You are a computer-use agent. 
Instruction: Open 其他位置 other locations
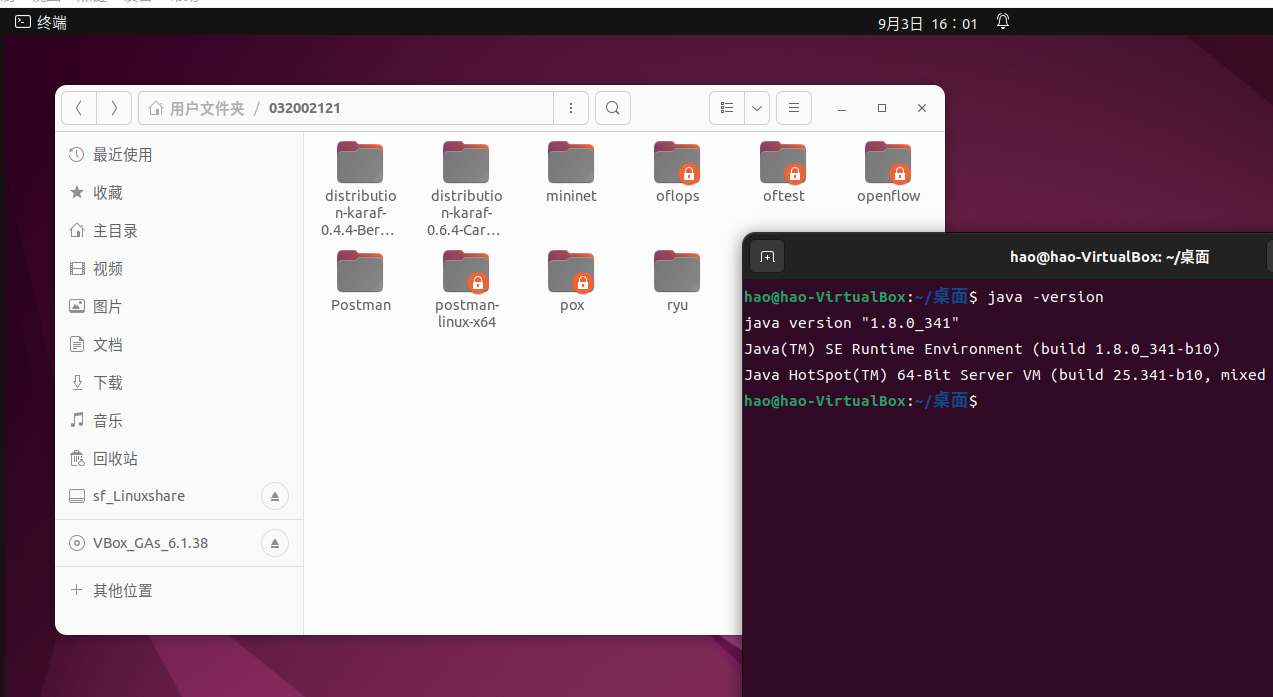pyautogui.click(x=179, y=591)
